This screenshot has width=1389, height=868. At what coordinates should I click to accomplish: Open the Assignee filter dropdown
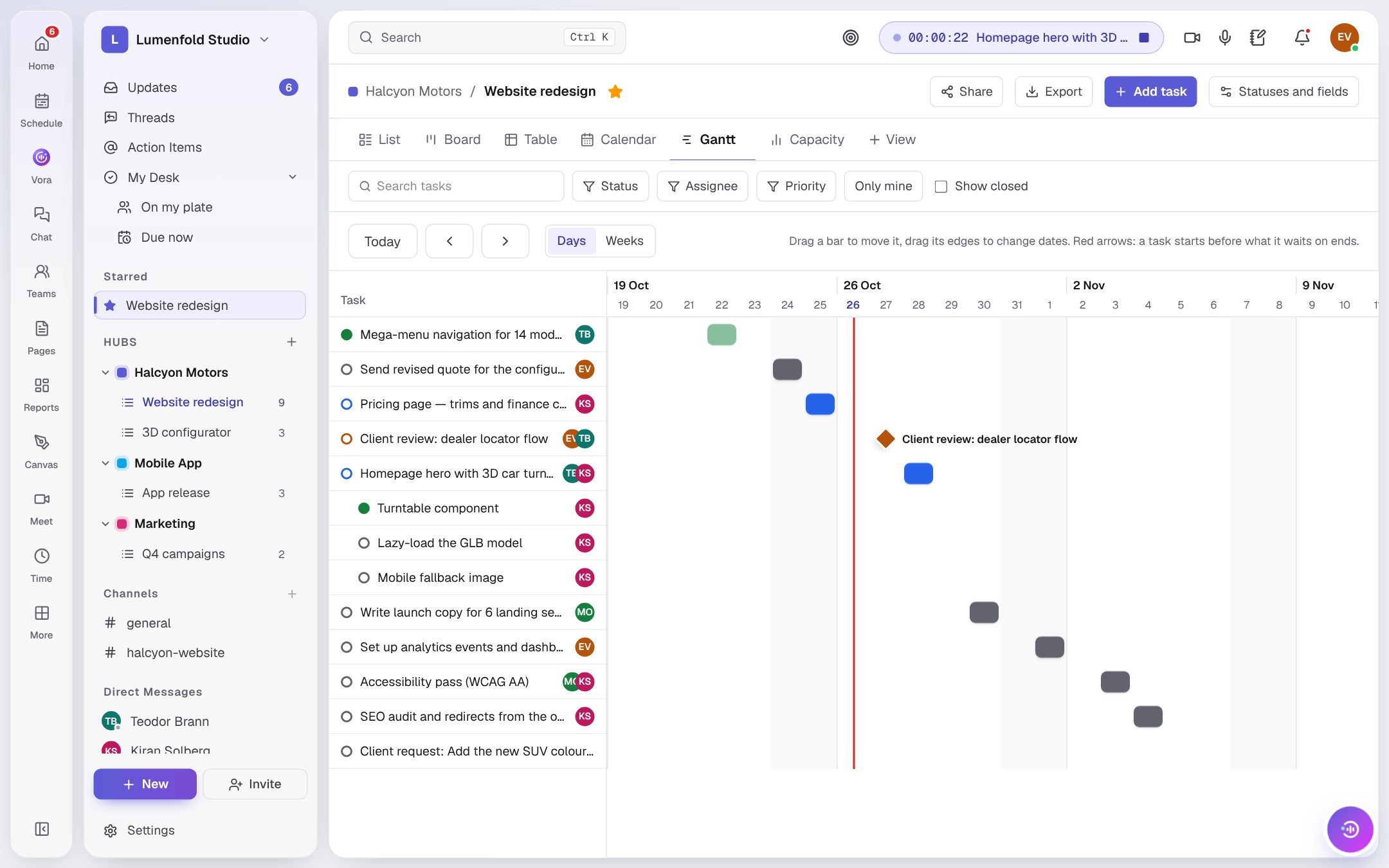[702, 186]
